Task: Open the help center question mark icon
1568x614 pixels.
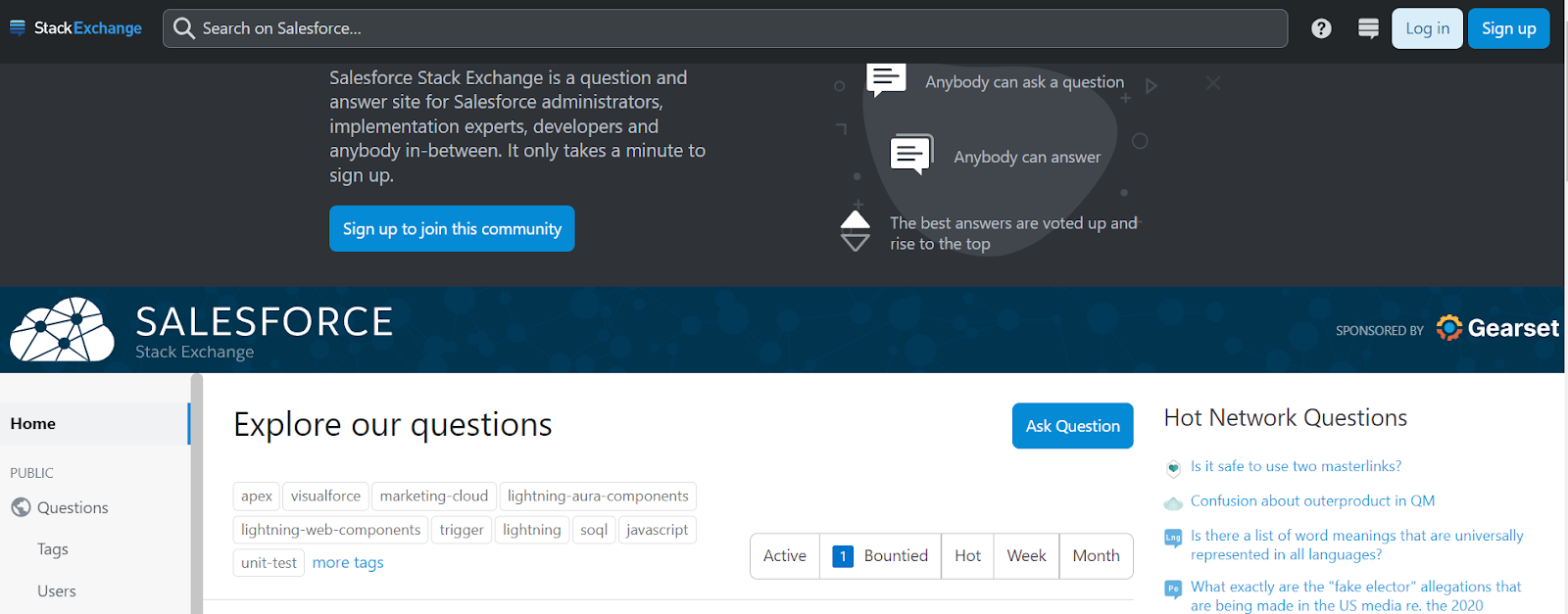Action: (x=1321, y=28)
